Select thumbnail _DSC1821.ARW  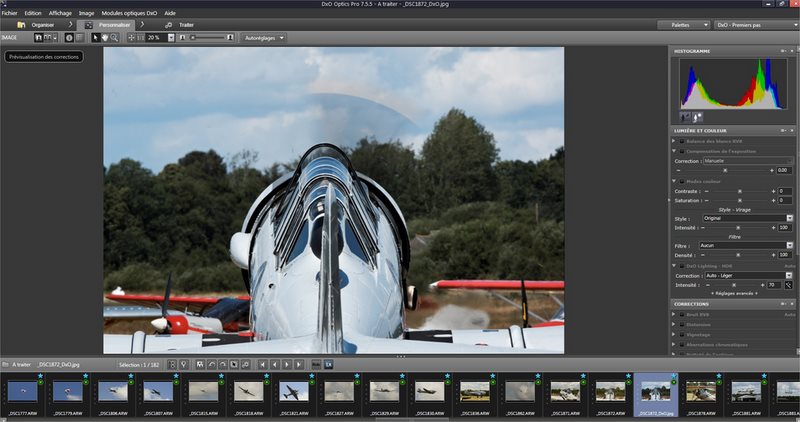[294, 395]
